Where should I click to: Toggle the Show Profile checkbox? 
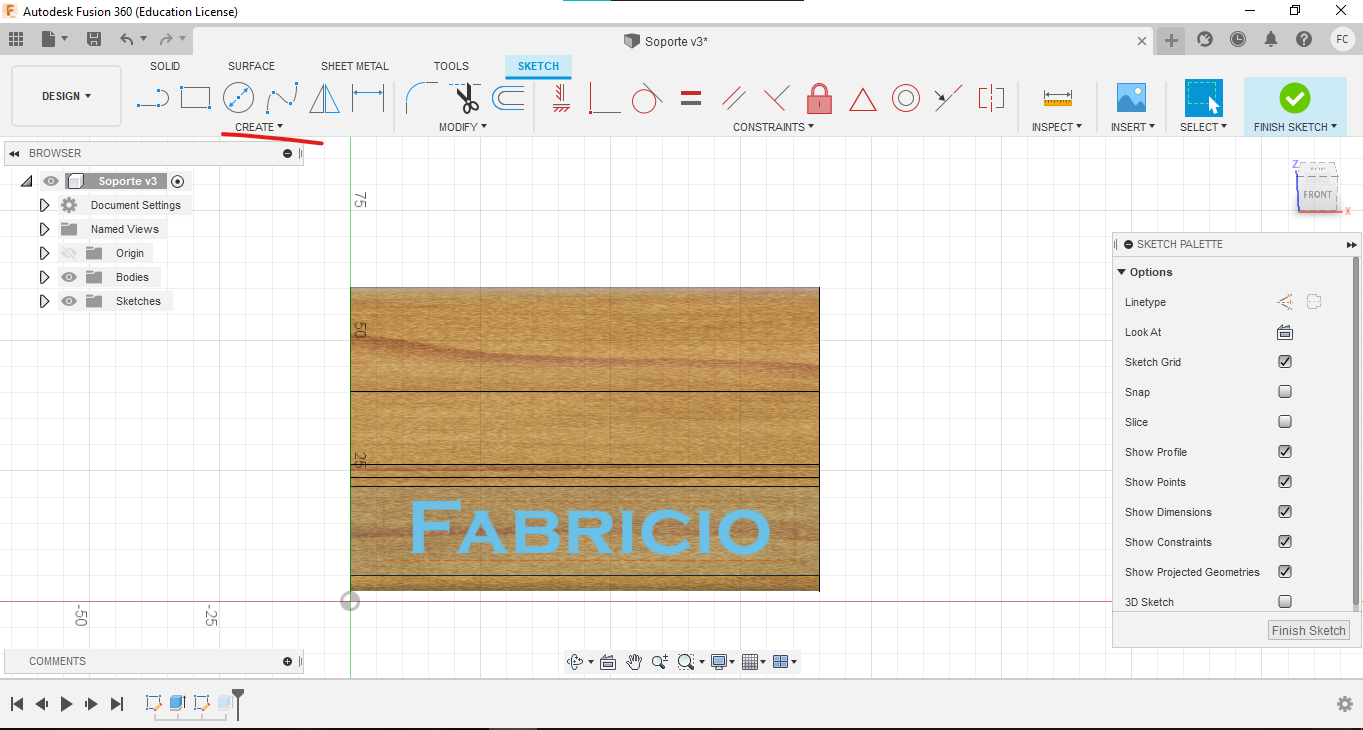click(1285, 452)
